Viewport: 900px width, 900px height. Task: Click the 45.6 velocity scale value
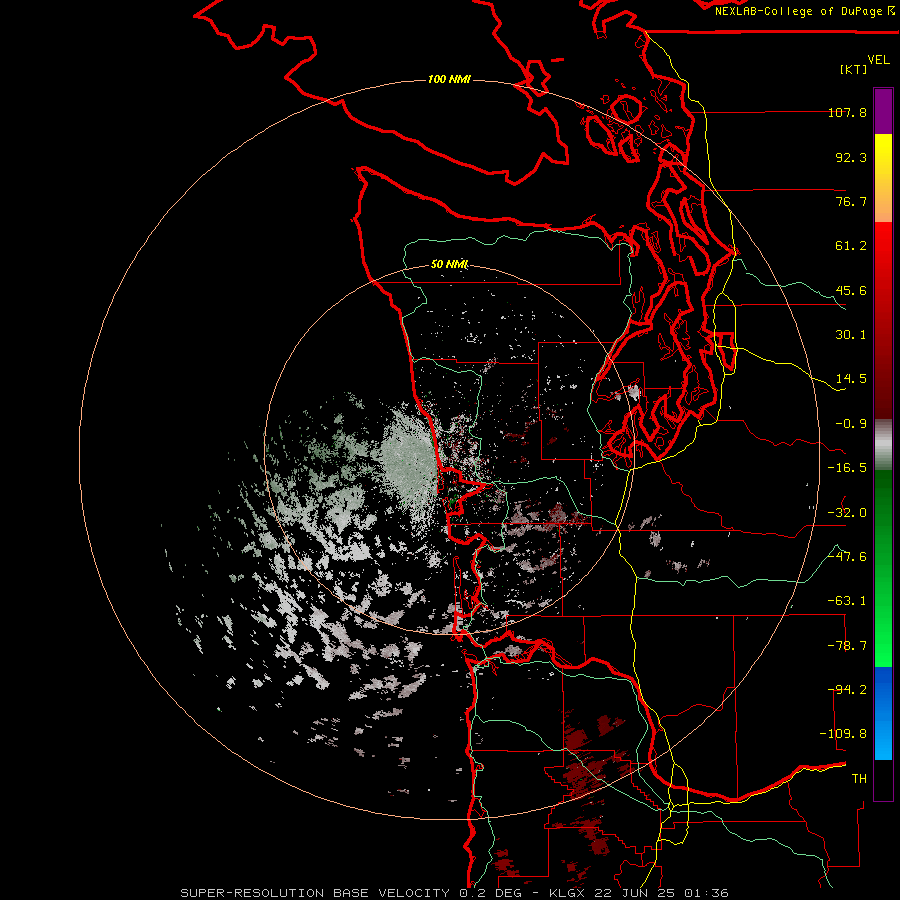pyautogui.click(x=851, y=290)
